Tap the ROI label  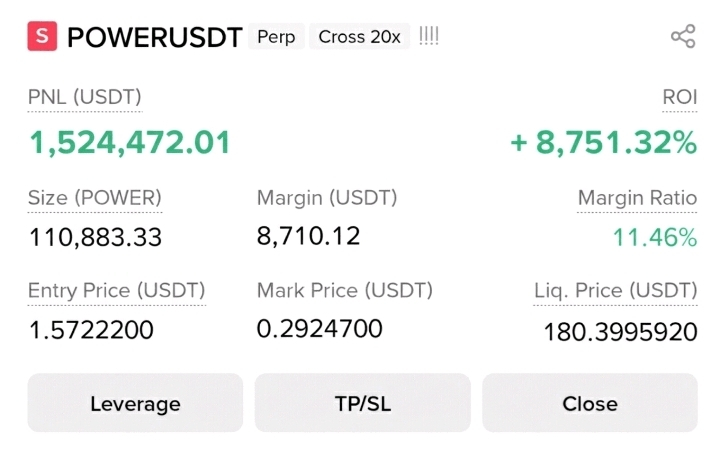pyautogui.click(x=680, y=97)
